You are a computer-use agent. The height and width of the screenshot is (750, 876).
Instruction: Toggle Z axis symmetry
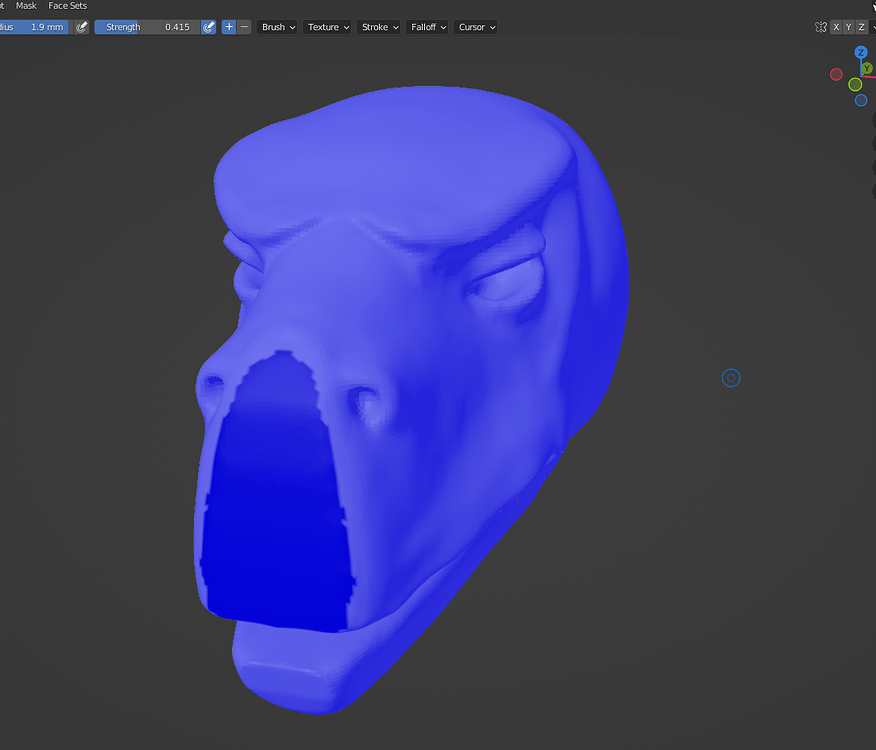pos(861,27)
